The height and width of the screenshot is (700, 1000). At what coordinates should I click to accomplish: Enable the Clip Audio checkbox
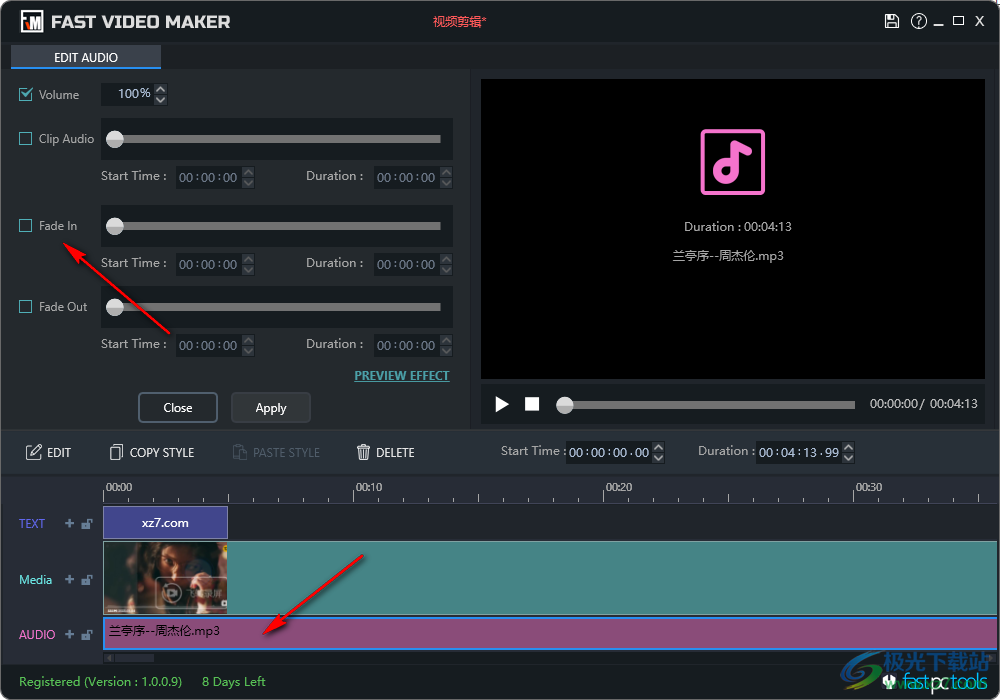pos(26,138)
